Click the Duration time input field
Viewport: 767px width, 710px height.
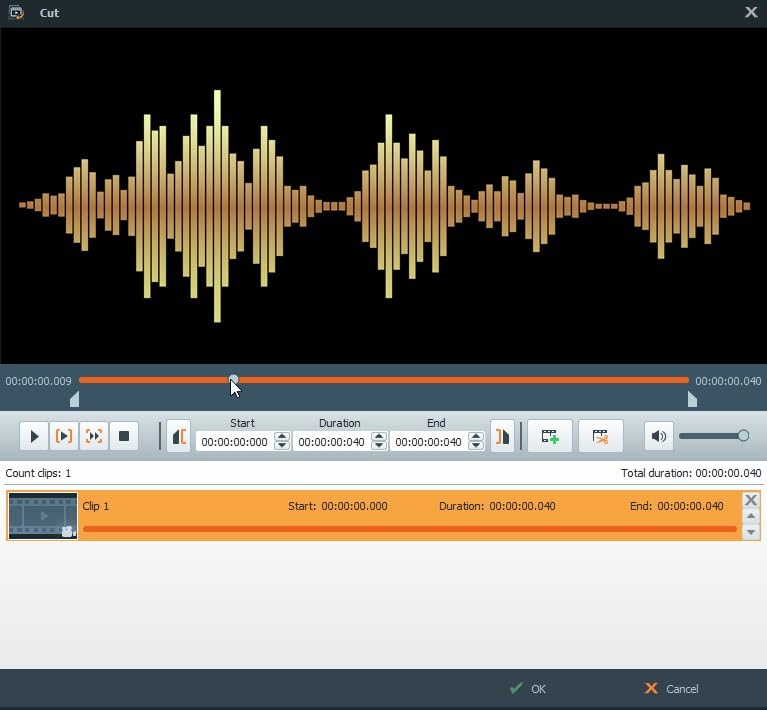click(x=331, y=442)
